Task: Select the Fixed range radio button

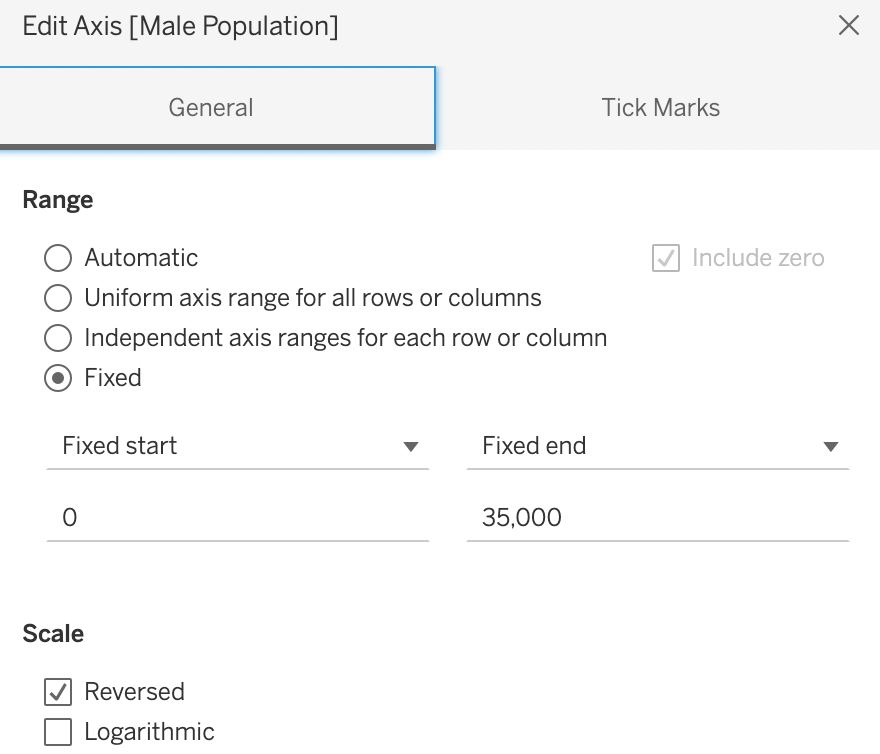Action: [59, 378]
